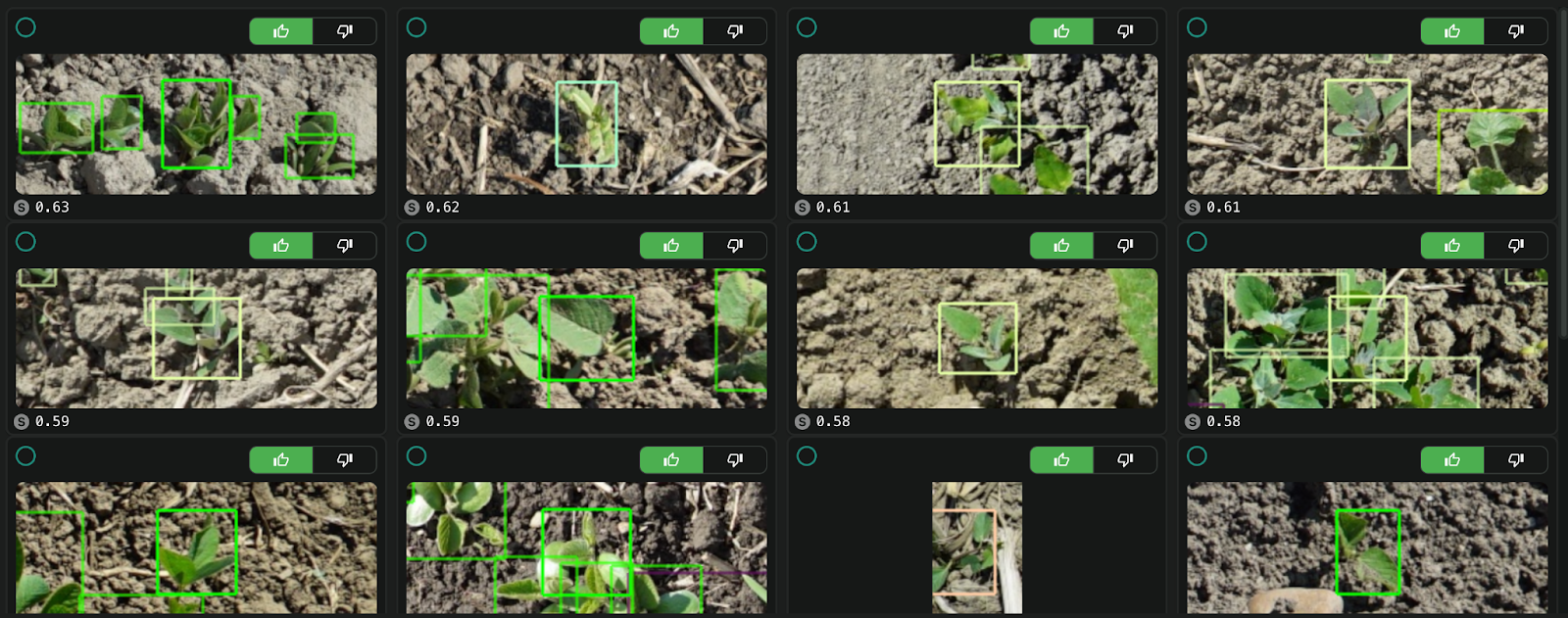This screenshot has height=618, width=1568.
Task: Thumbs up the image scored 0.62
Action: (x=671, y=31)
